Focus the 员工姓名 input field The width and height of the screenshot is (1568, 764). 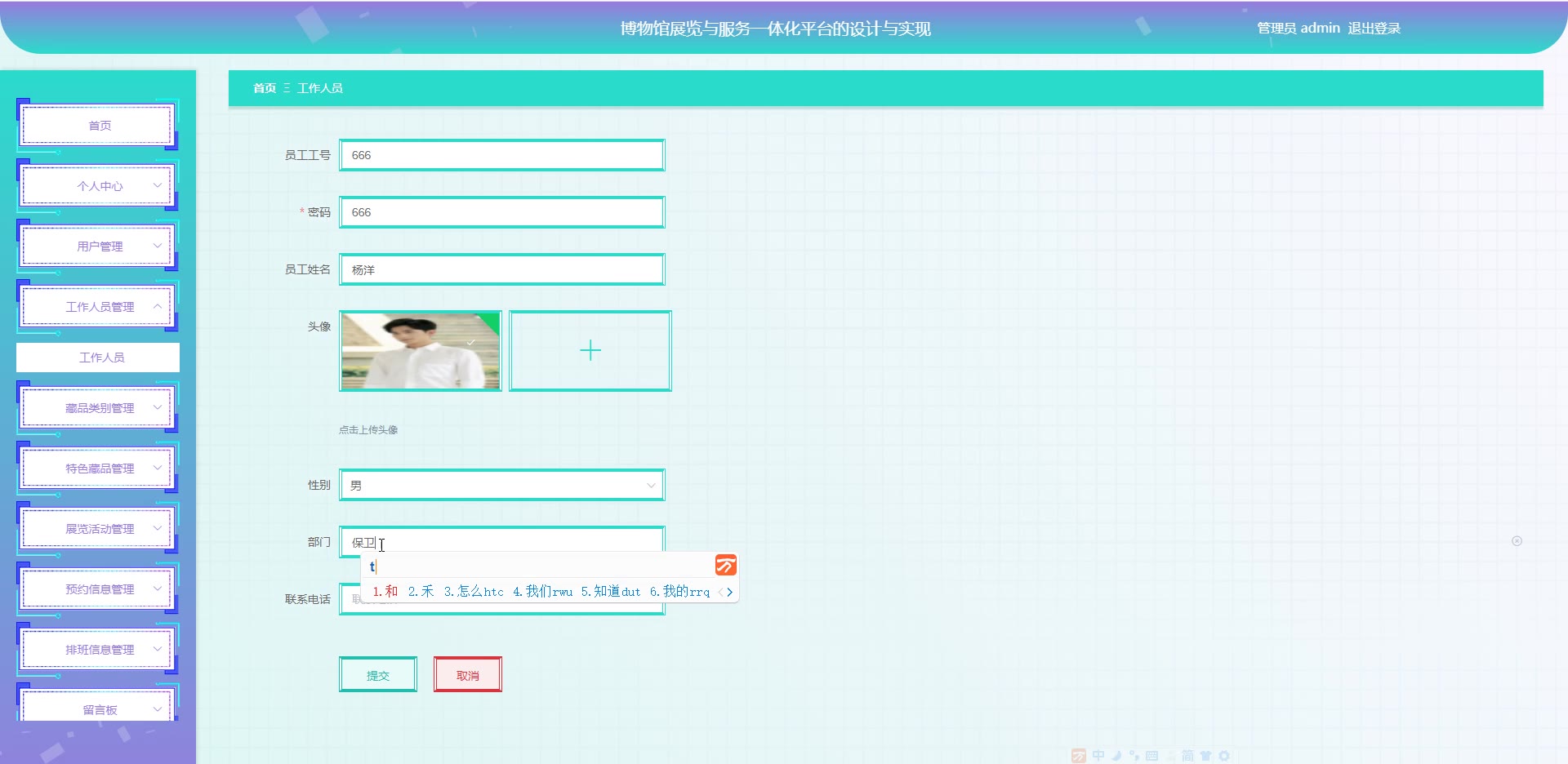(502, 269)
